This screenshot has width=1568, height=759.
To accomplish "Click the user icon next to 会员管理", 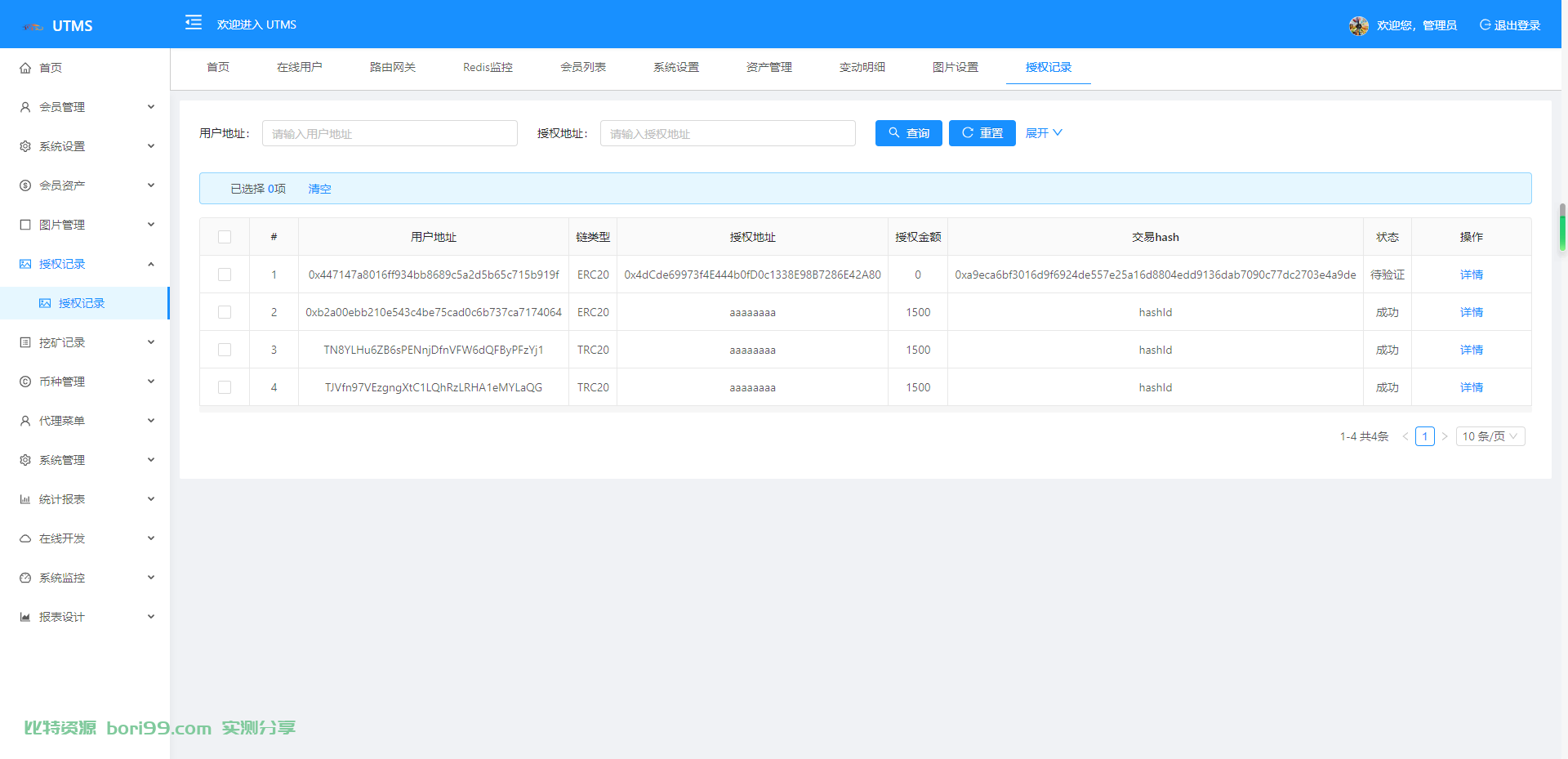I will (x=25, y=107).
